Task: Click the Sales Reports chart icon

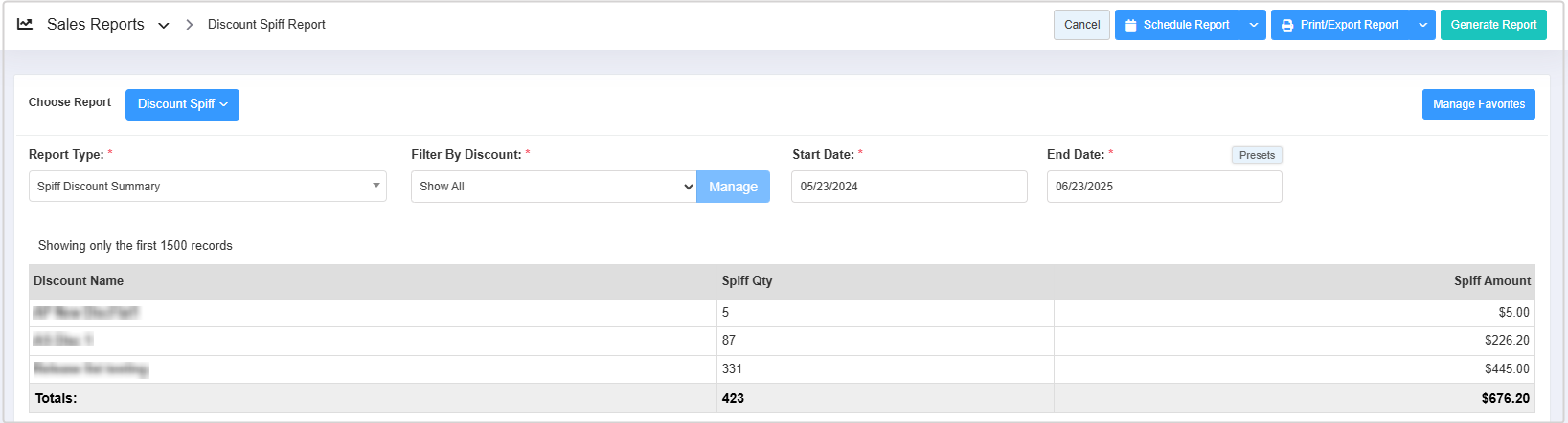Action: (x=25, y=24)
